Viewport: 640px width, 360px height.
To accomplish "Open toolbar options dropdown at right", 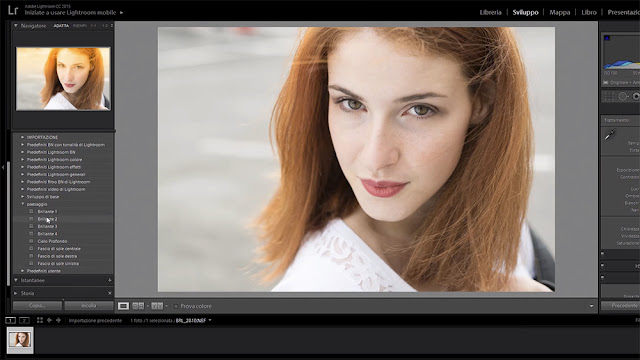I will [x=591, y=306].
